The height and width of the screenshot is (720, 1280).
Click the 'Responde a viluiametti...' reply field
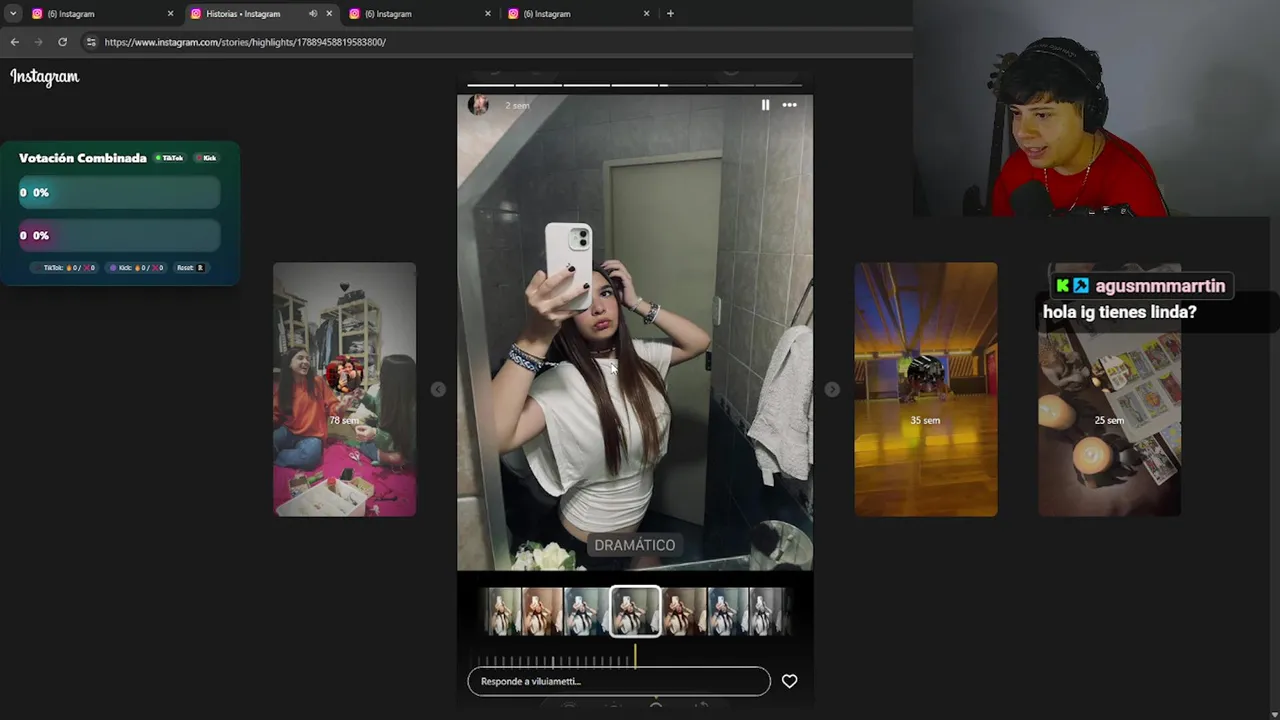tap(619, 681)
